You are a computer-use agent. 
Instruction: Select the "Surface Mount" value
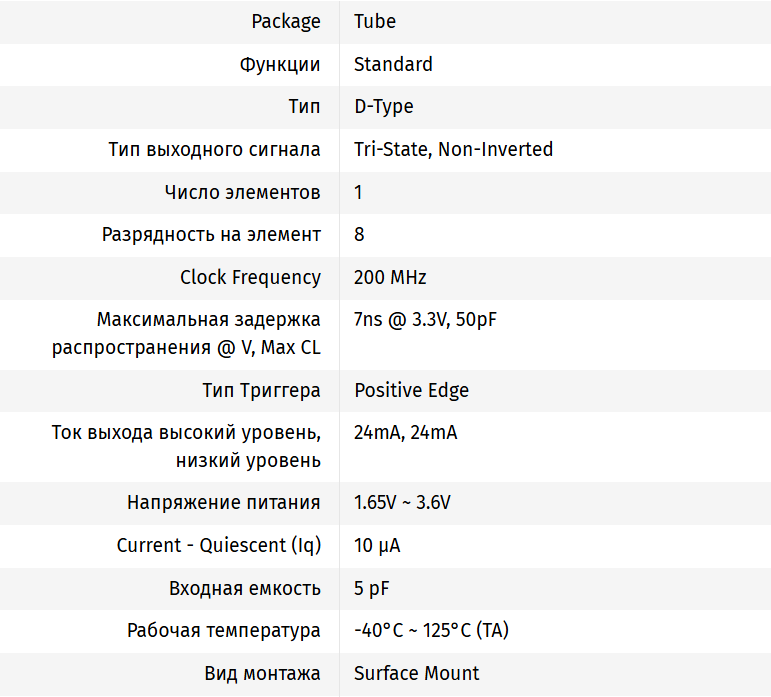(416, 674)
